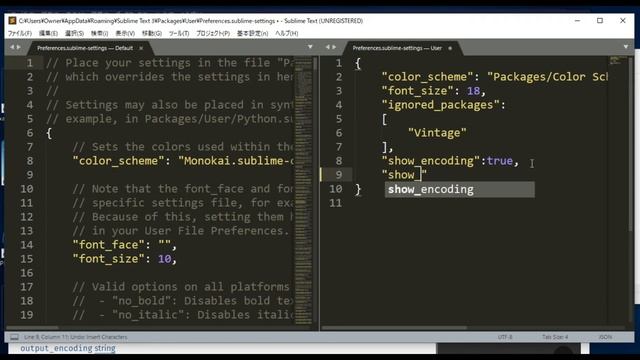Click the right pane horizontal scrollbar
640x360 pixels.
394,328
